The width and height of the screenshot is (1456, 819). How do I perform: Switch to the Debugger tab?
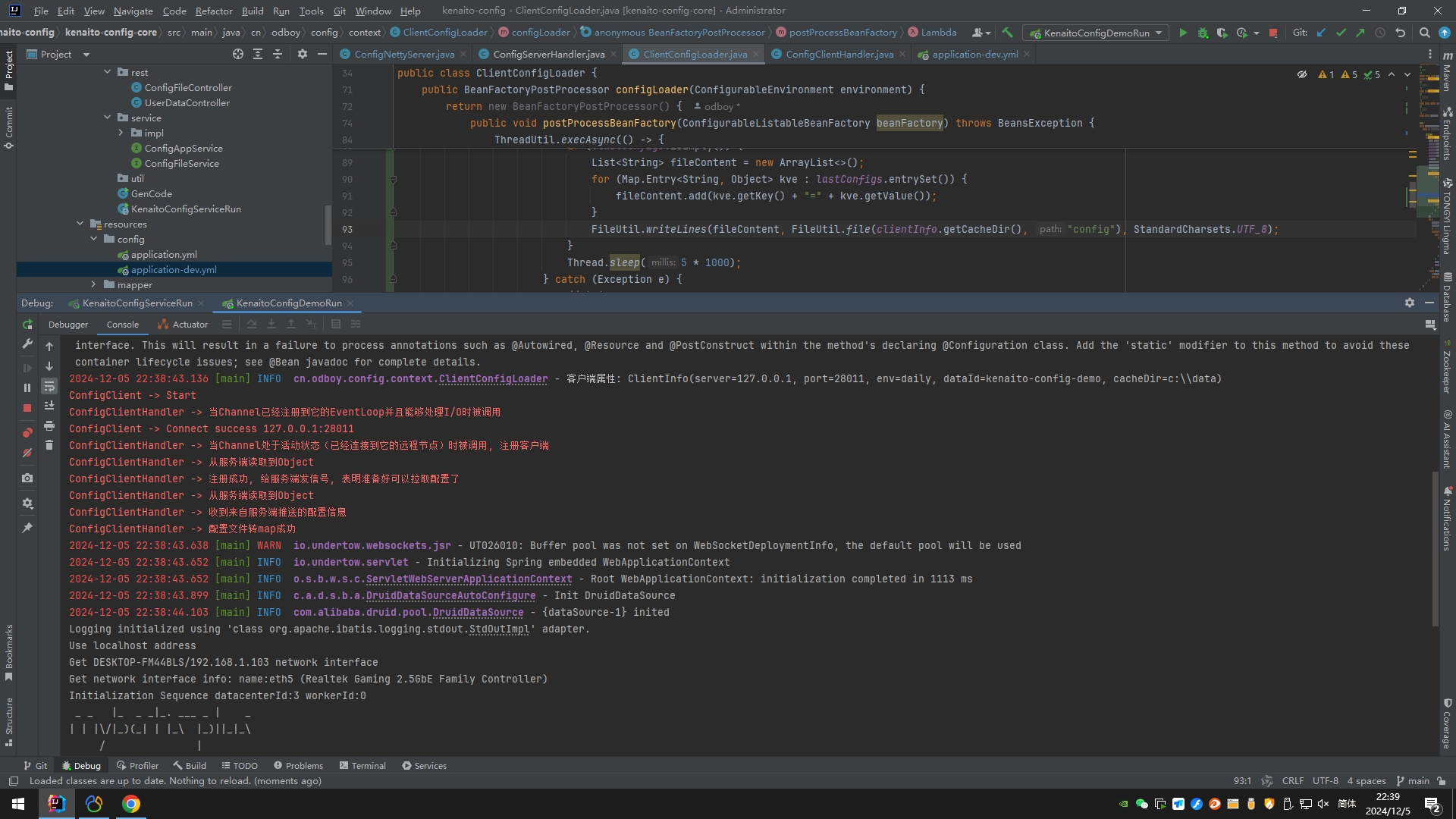(68, 325)
